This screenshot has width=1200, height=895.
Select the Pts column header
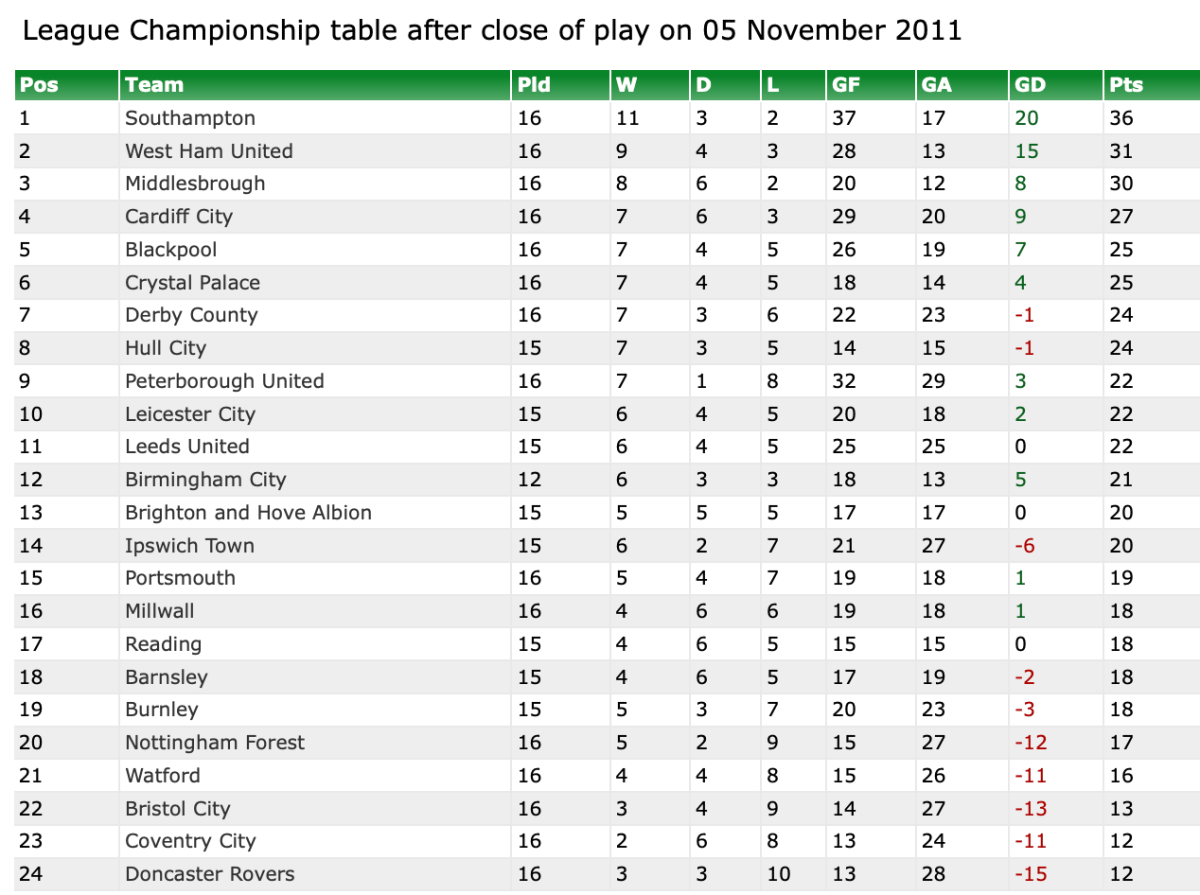point(1125,85)
